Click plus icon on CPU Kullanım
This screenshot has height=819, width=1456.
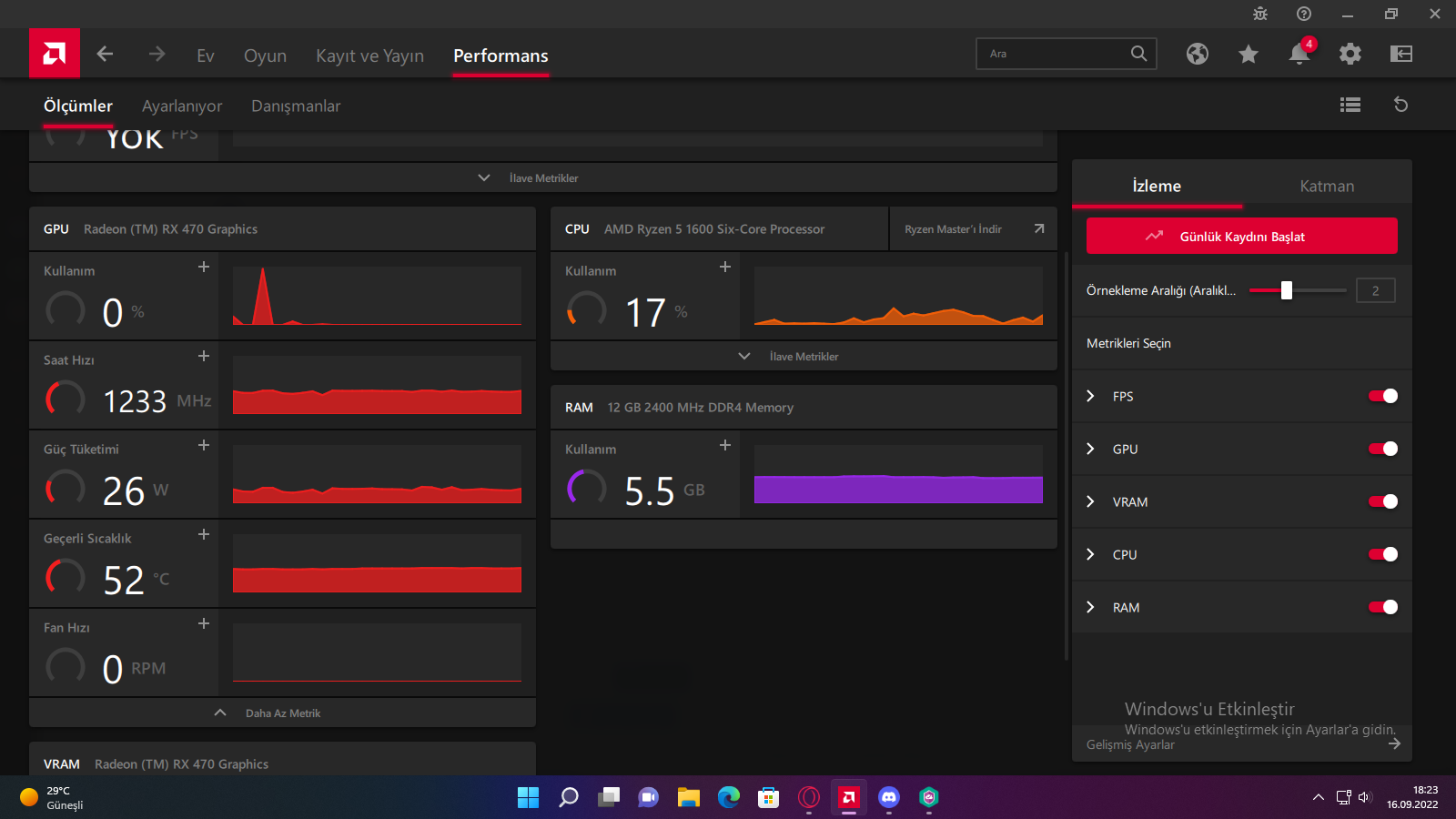tap(725, 267)
